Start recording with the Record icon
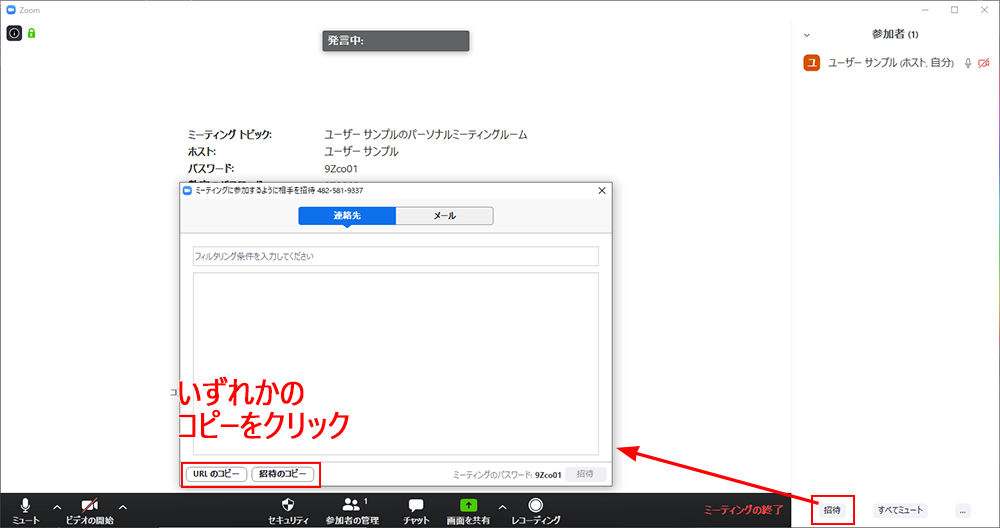This screenshot has height=528, width=1000. 535,506
